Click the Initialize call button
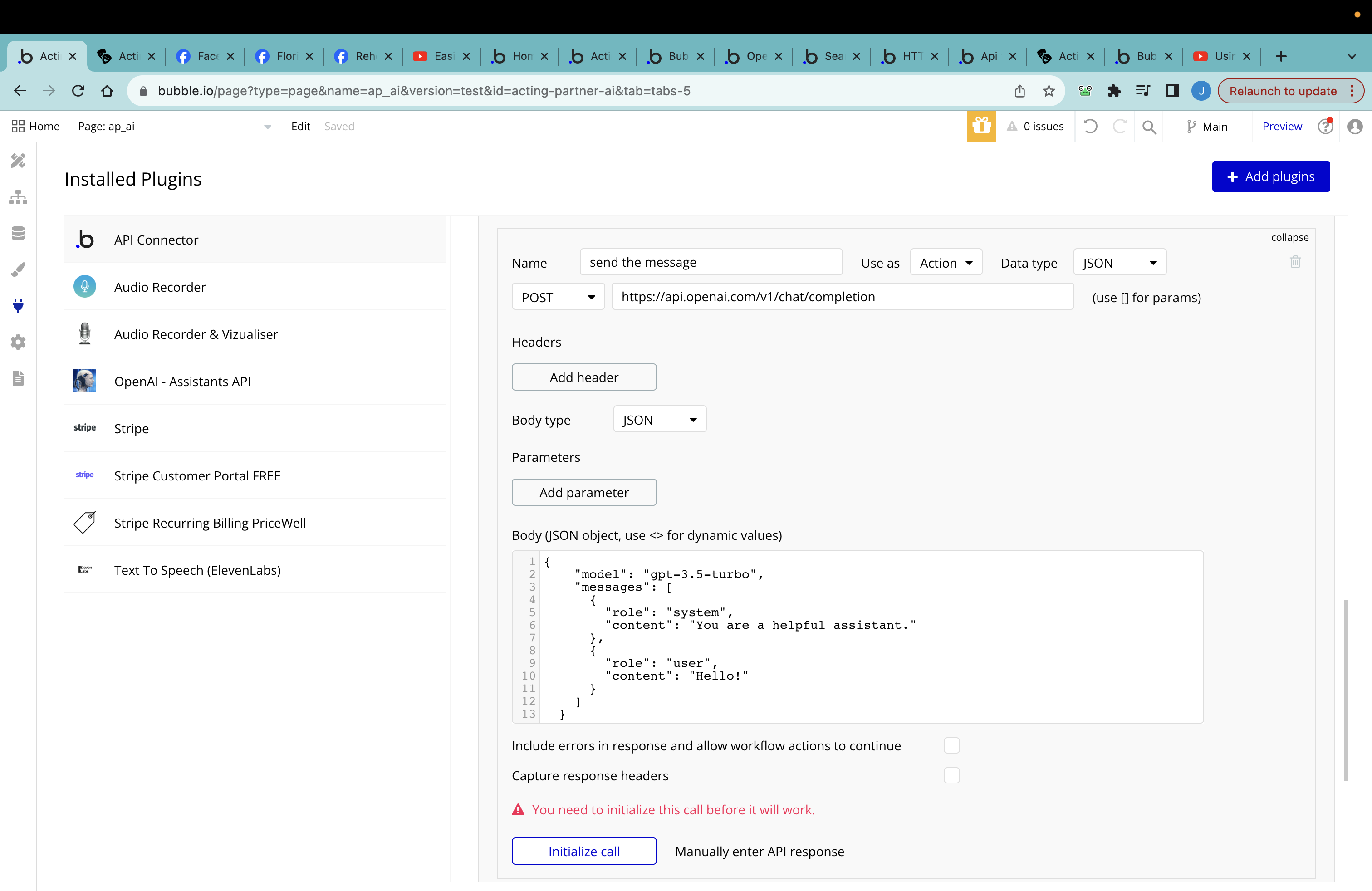This screenshot has width=1372, height=891. (584, 851)
